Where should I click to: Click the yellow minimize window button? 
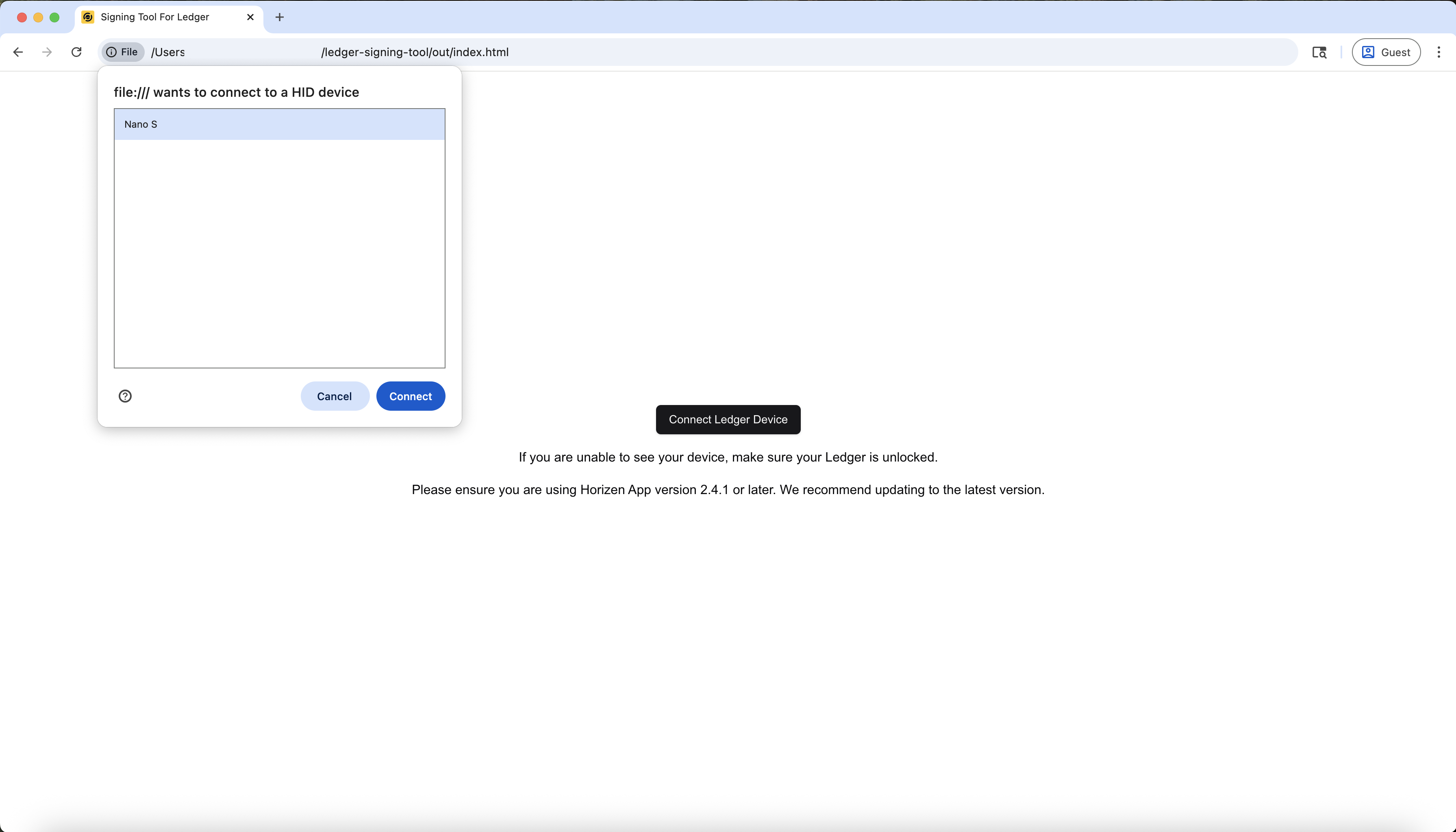pos(38,17)
